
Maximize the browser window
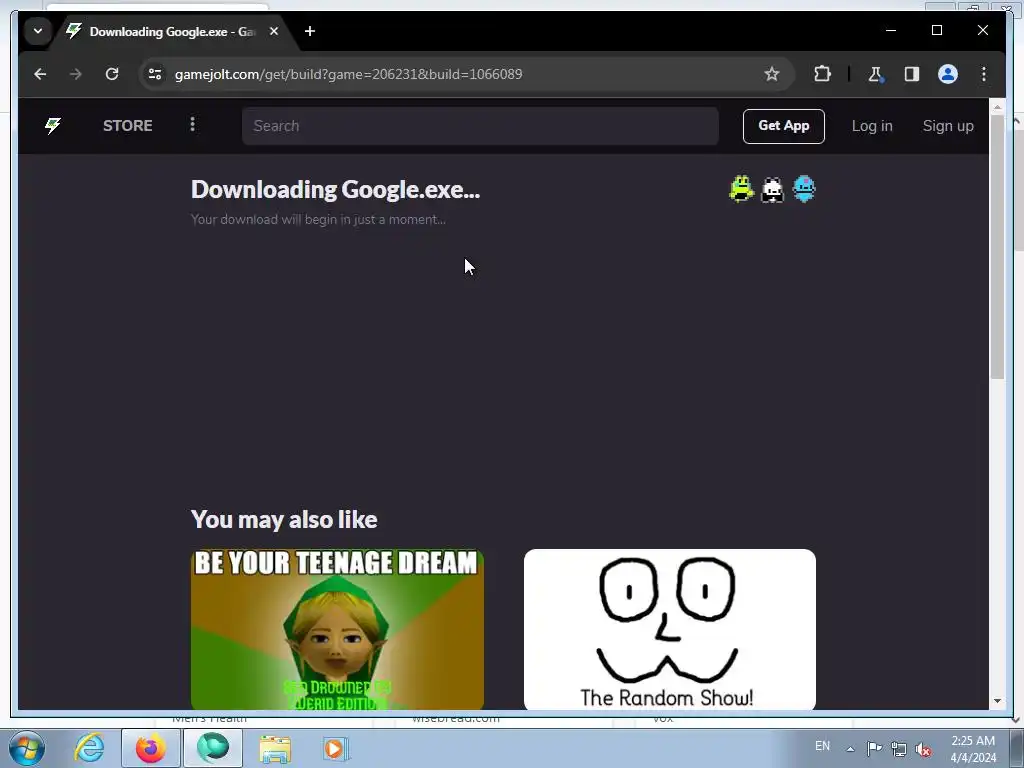click(936, 30)
